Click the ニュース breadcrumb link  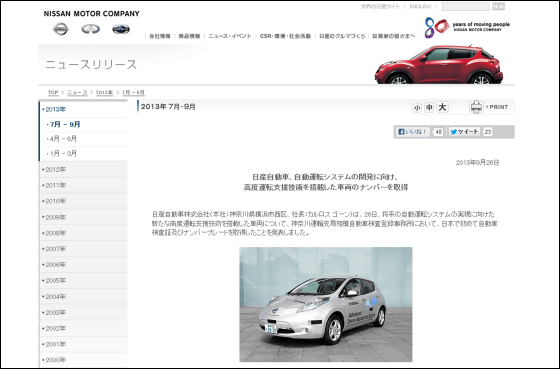coord(78,93)
